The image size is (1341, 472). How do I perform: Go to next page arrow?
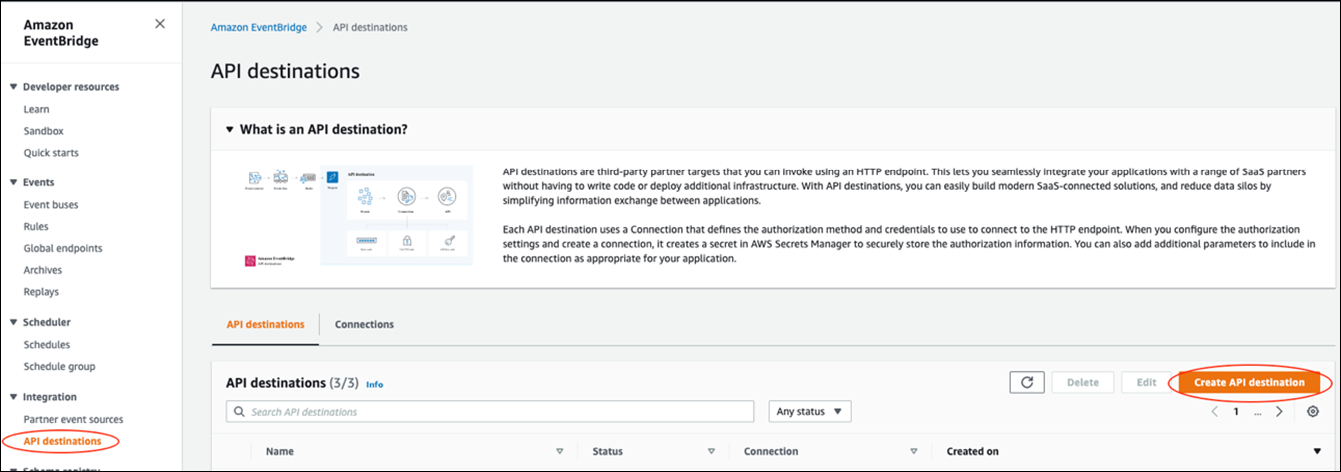pyautogui.click(x=1279, y=412)
